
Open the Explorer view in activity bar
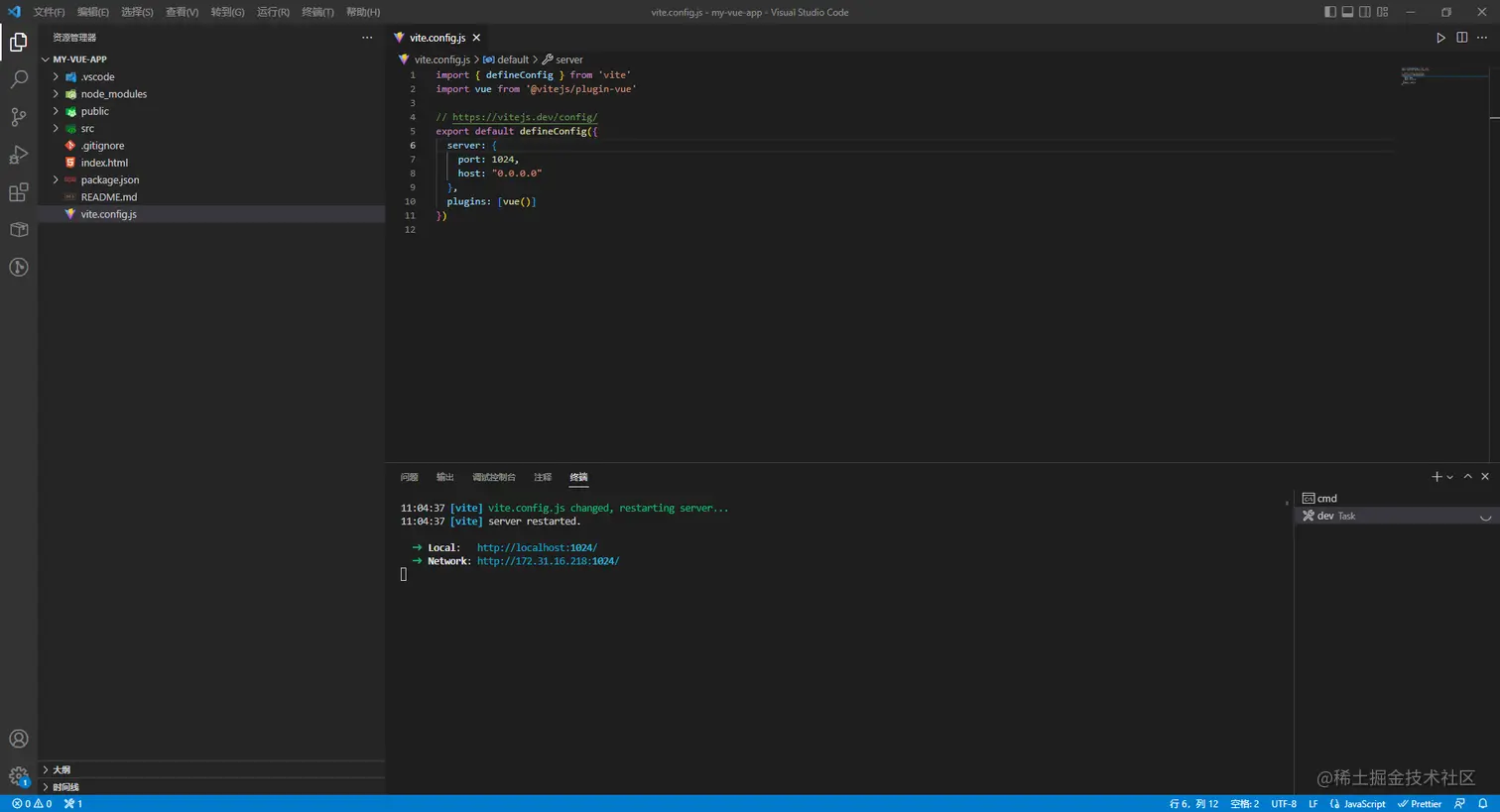point(19,42)
